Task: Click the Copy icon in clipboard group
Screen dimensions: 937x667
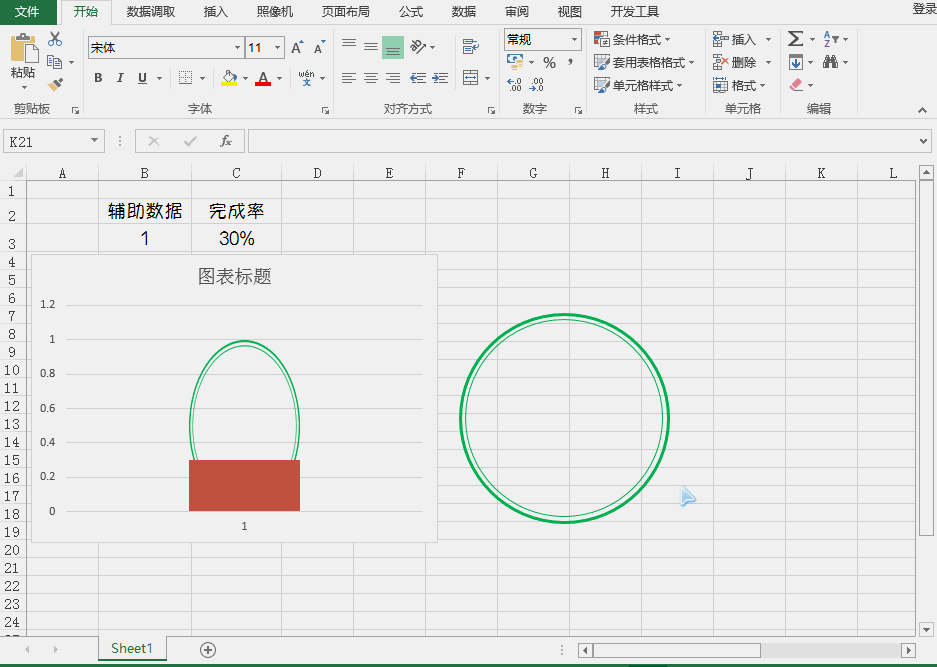Action: coord(54,61)
